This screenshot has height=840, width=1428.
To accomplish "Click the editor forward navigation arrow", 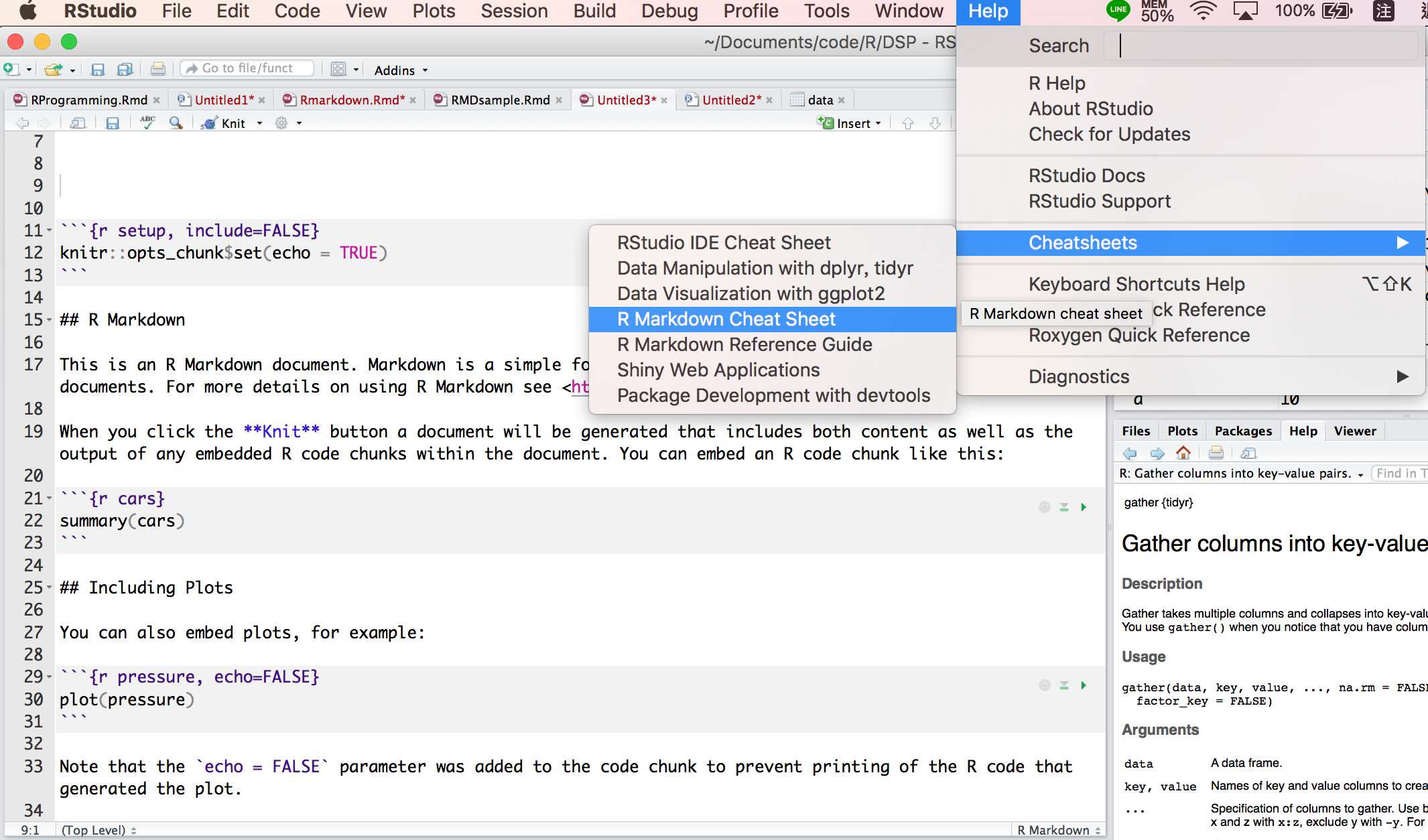I will (44, 123).
